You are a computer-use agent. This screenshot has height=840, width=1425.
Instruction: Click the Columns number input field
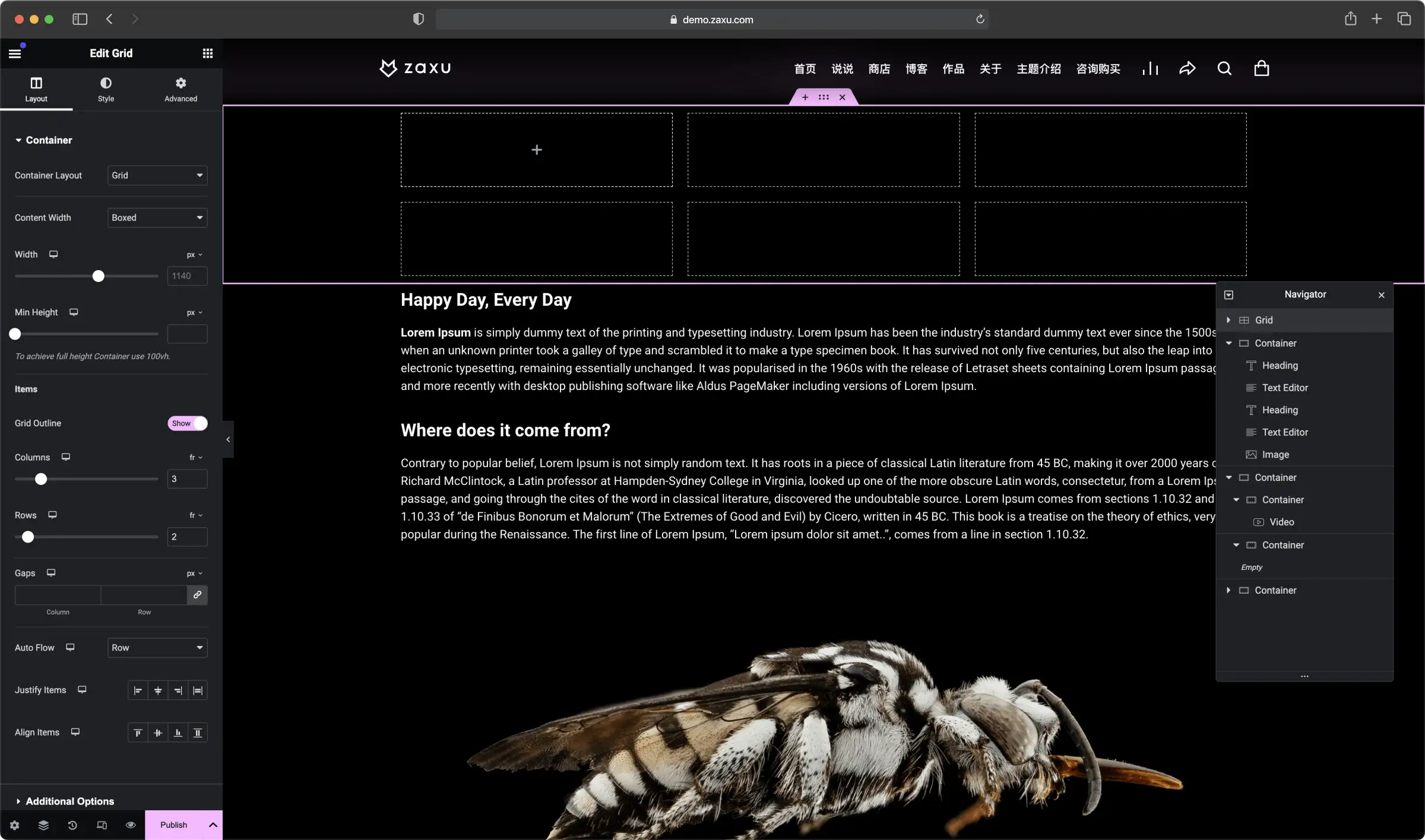pyautogui.click(x=187, y=479)
